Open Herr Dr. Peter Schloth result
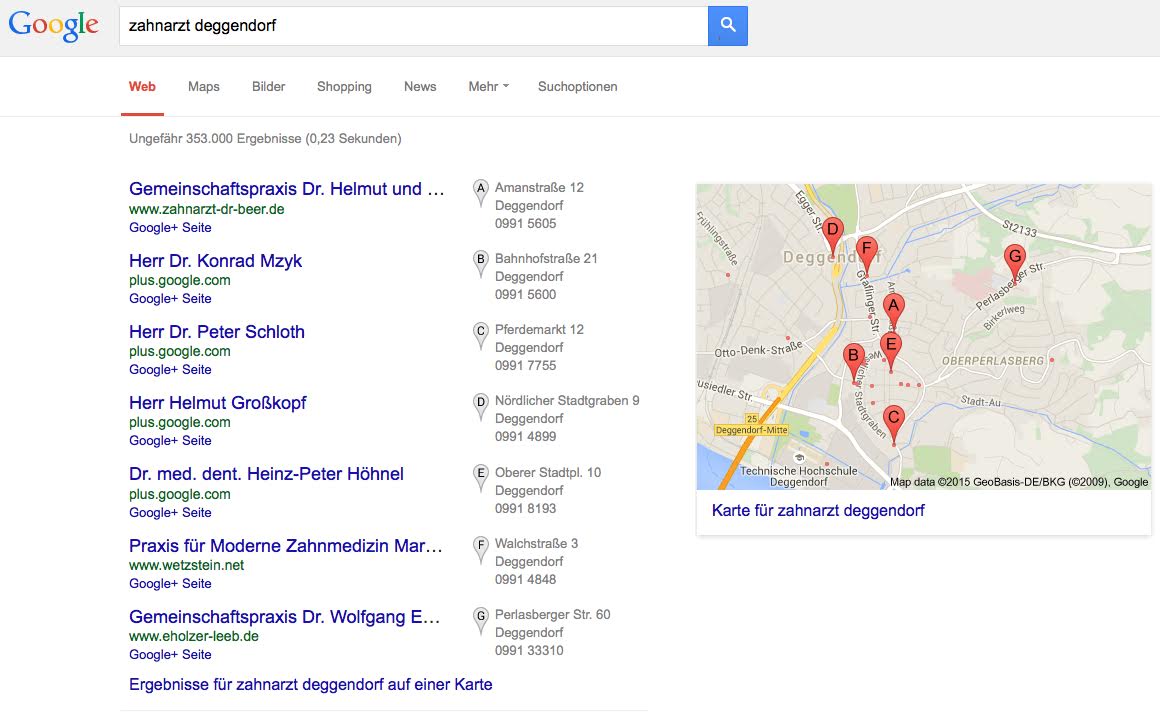This screenshot has height=720, width=1160. 217,332
